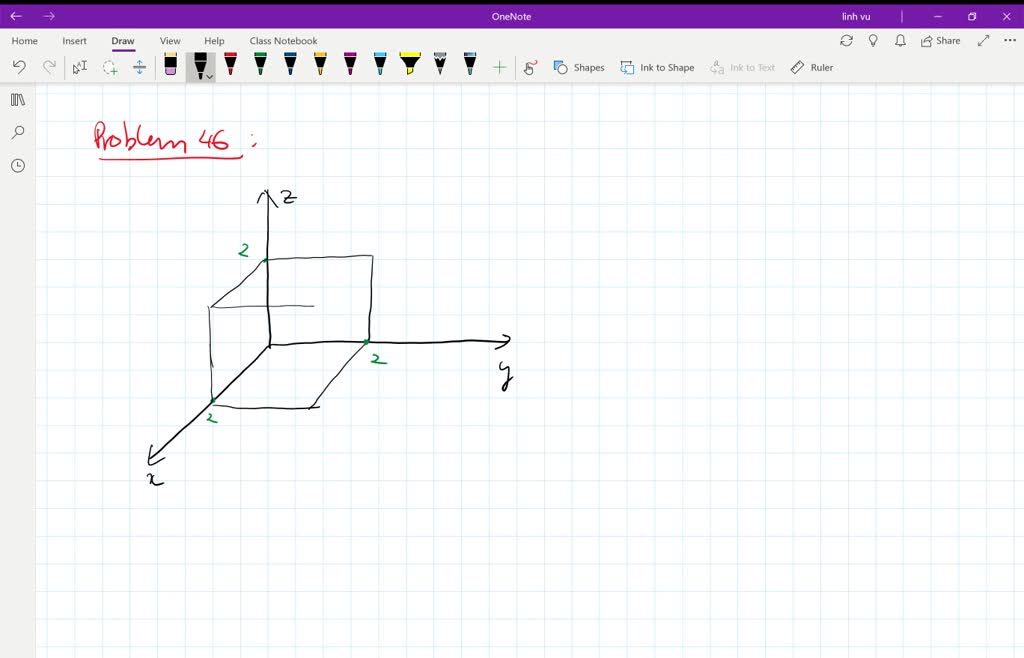Viewport: 1024px width, 658px height.
Task: Toggle panning mode with the arrows icon
Action: coord(140,65)
